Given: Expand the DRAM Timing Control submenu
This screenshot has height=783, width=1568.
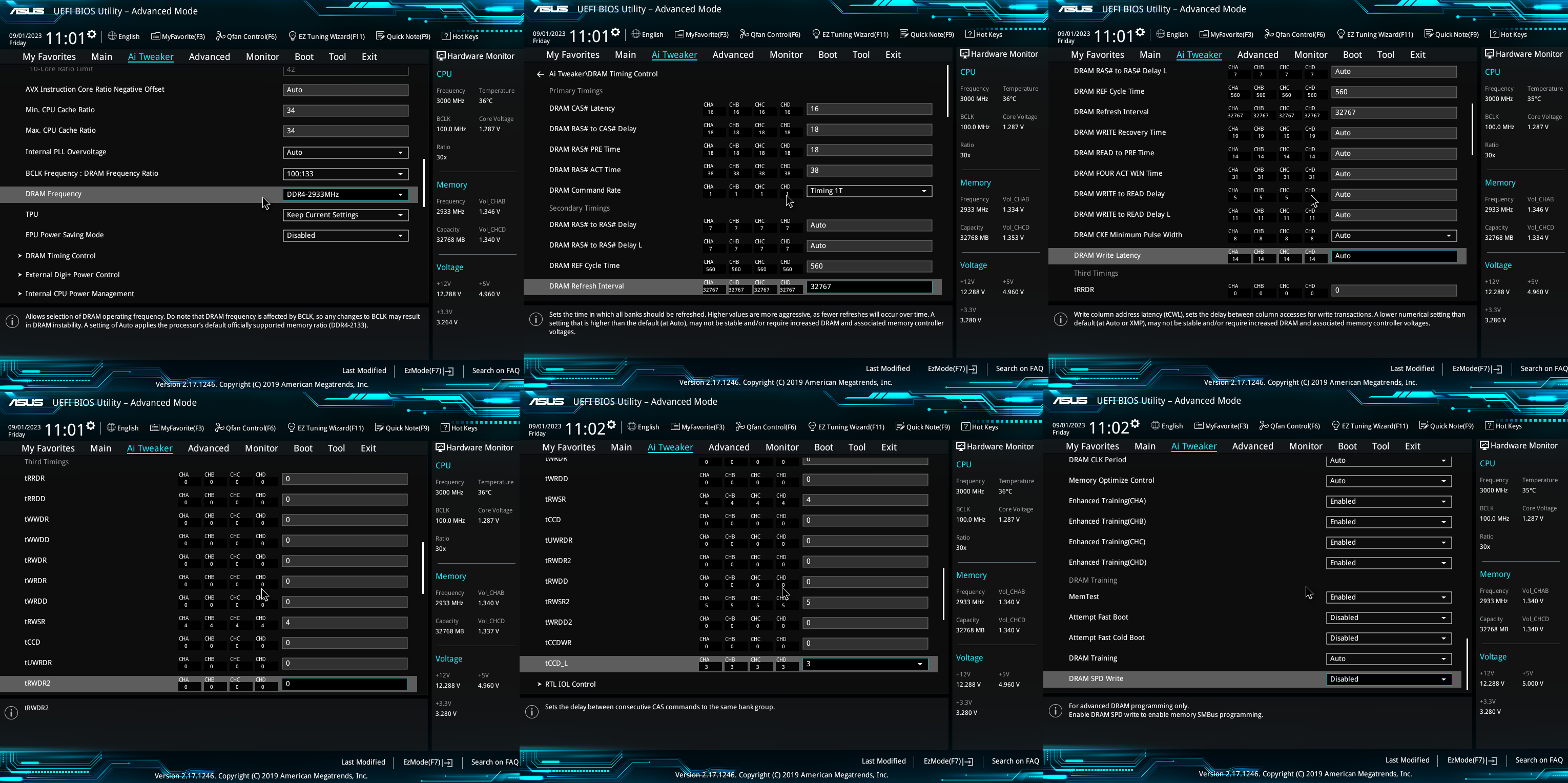Looking at the screenshot, I should click(x=60, y=256).
